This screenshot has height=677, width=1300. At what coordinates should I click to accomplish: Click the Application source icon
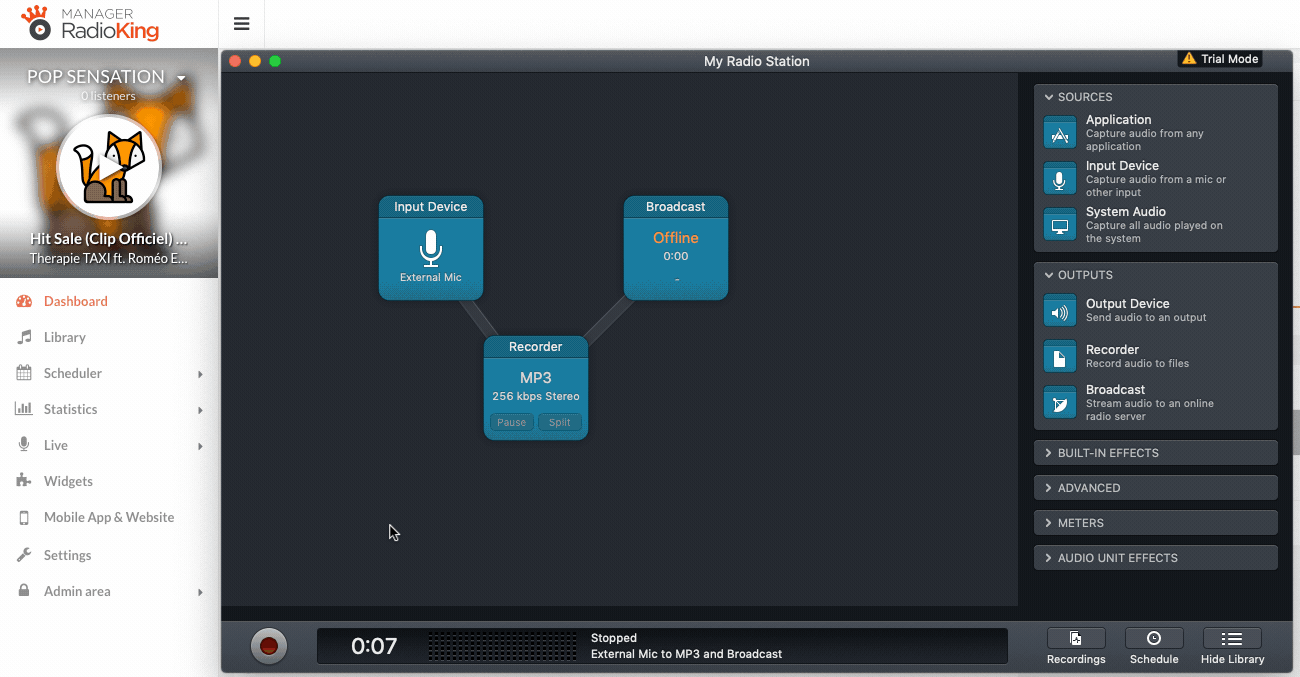pyautogui.click(x=1059, y=133)
